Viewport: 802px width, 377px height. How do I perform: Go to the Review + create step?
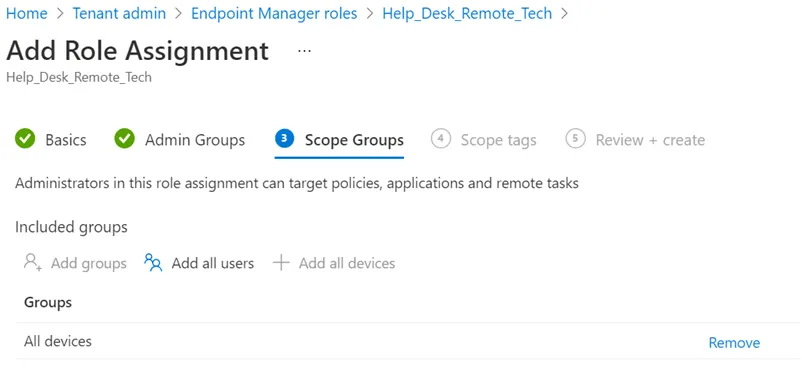click(x=650, y=140)
